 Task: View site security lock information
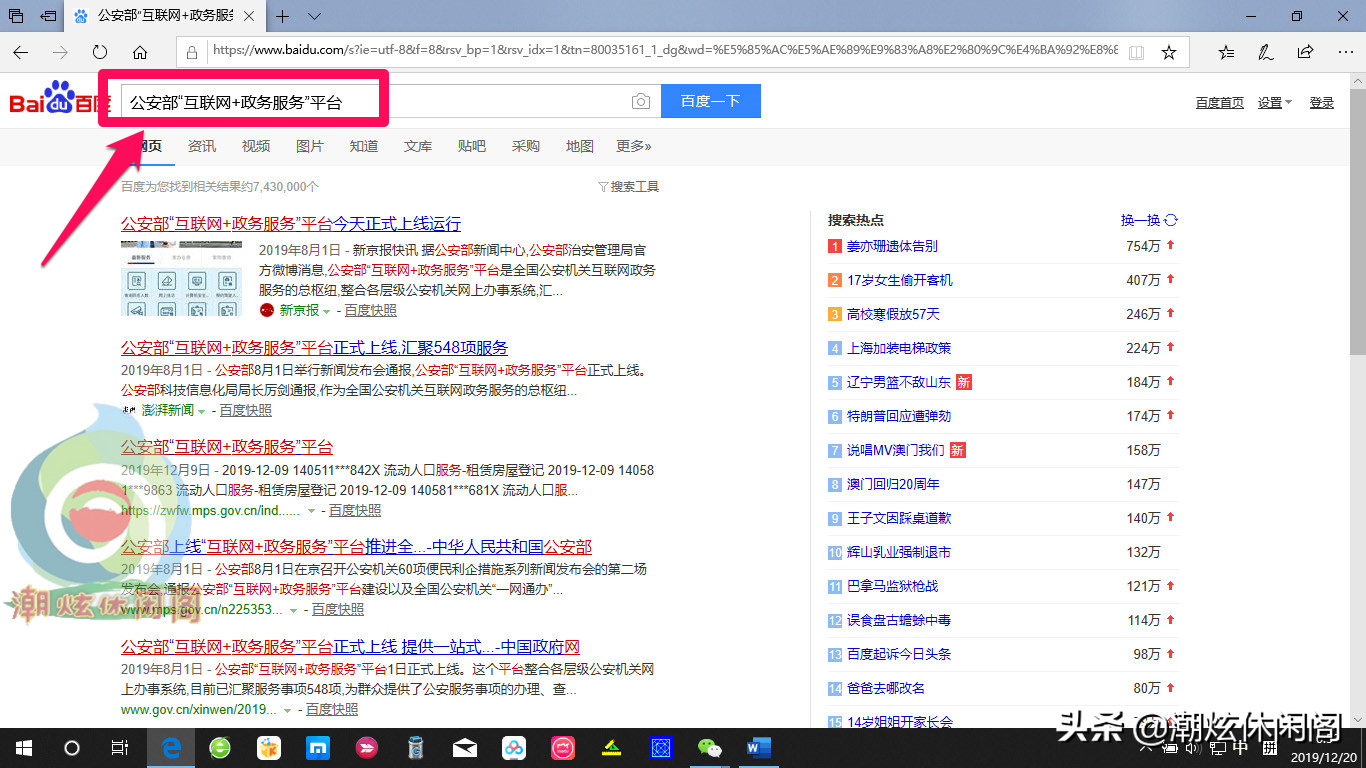192,52
